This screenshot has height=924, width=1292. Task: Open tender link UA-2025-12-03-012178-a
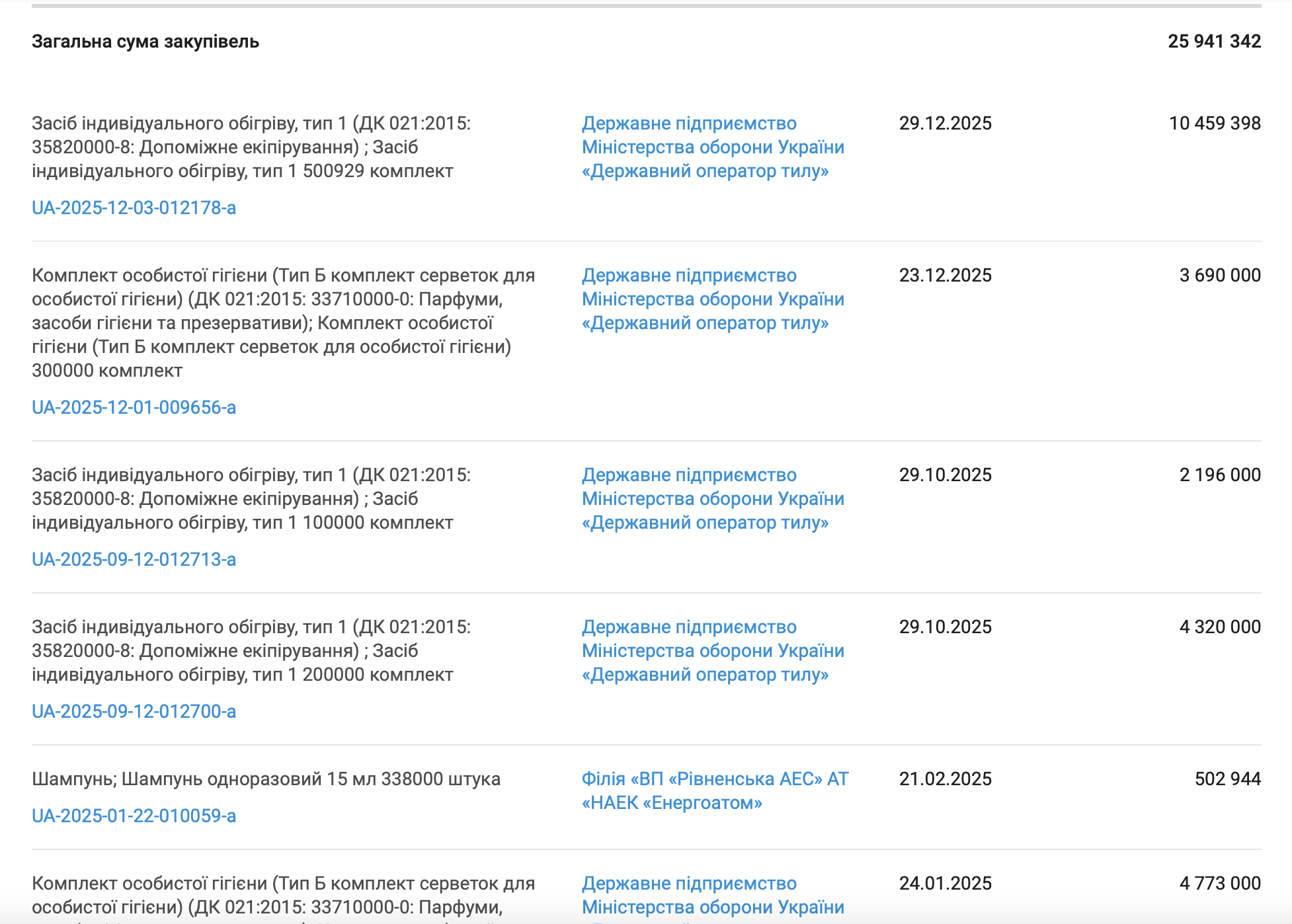pyautogui.click(x=134, y=208)
